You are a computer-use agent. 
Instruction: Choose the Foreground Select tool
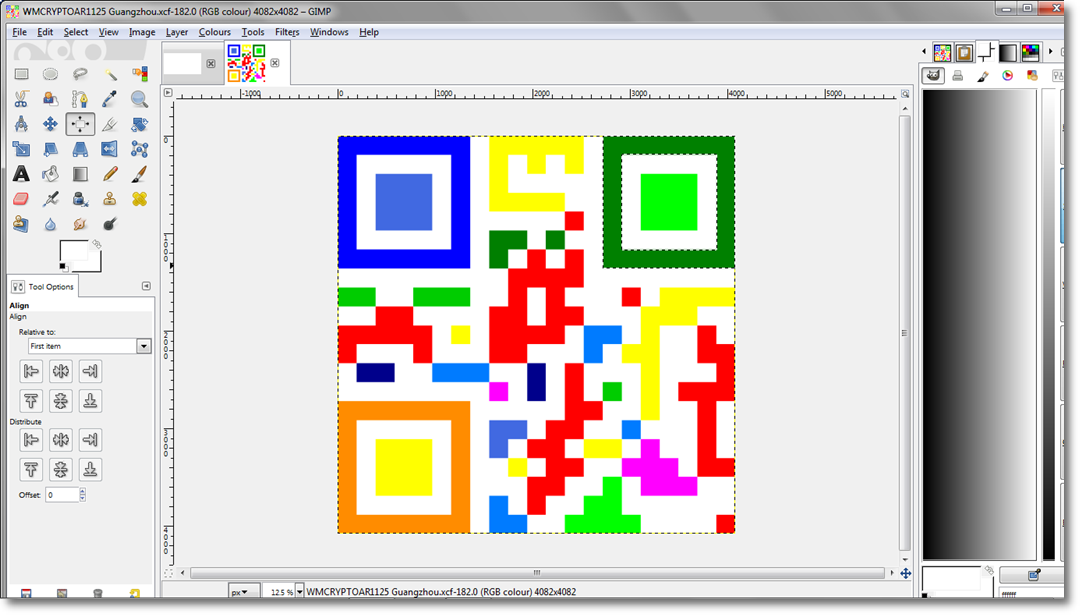point(50,99)
